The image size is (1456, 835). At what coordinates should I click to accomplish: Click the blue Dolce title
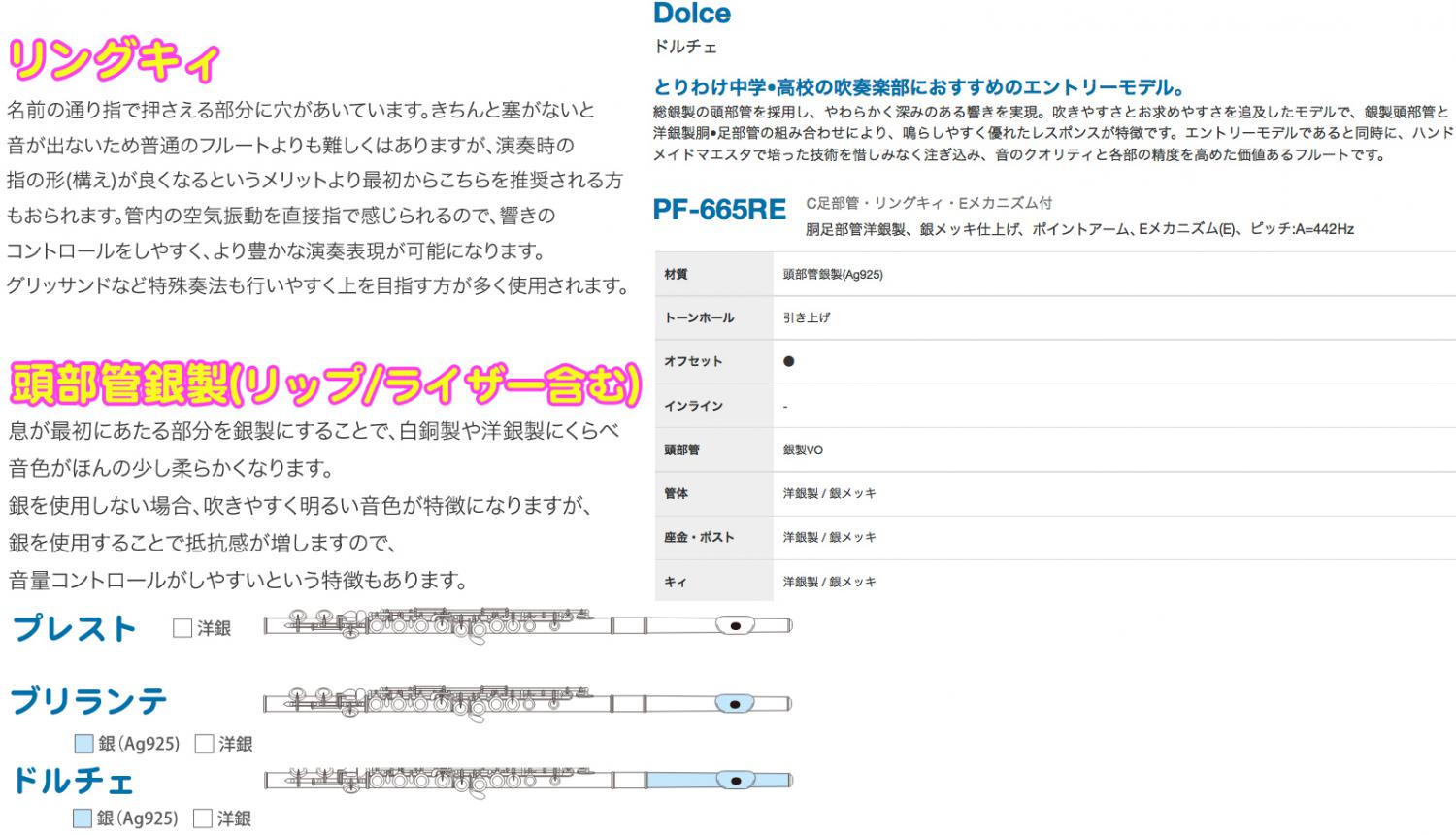coord(692,14)
